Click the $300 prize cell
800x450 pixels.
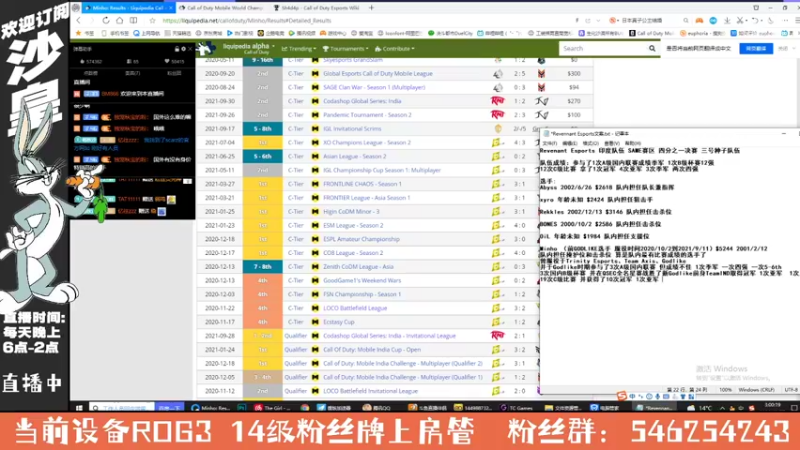pos(574,73)
